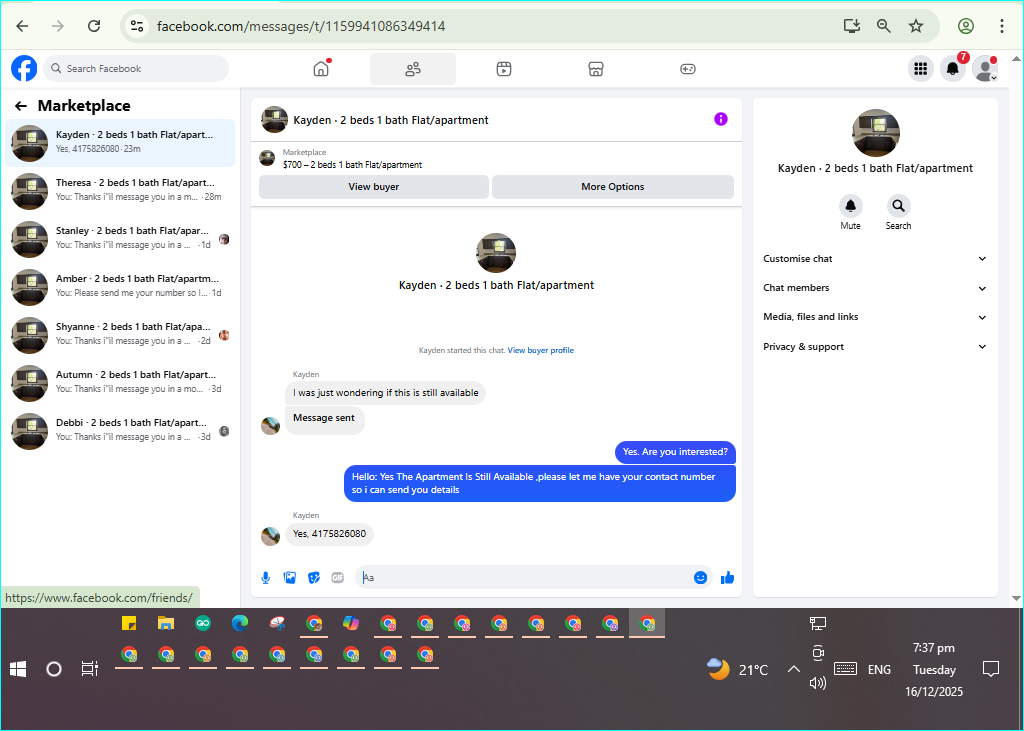The width and height of the screenshot is (1024, 731).
Task: Switch to the Video tab
Action: [x=504, y=69]
